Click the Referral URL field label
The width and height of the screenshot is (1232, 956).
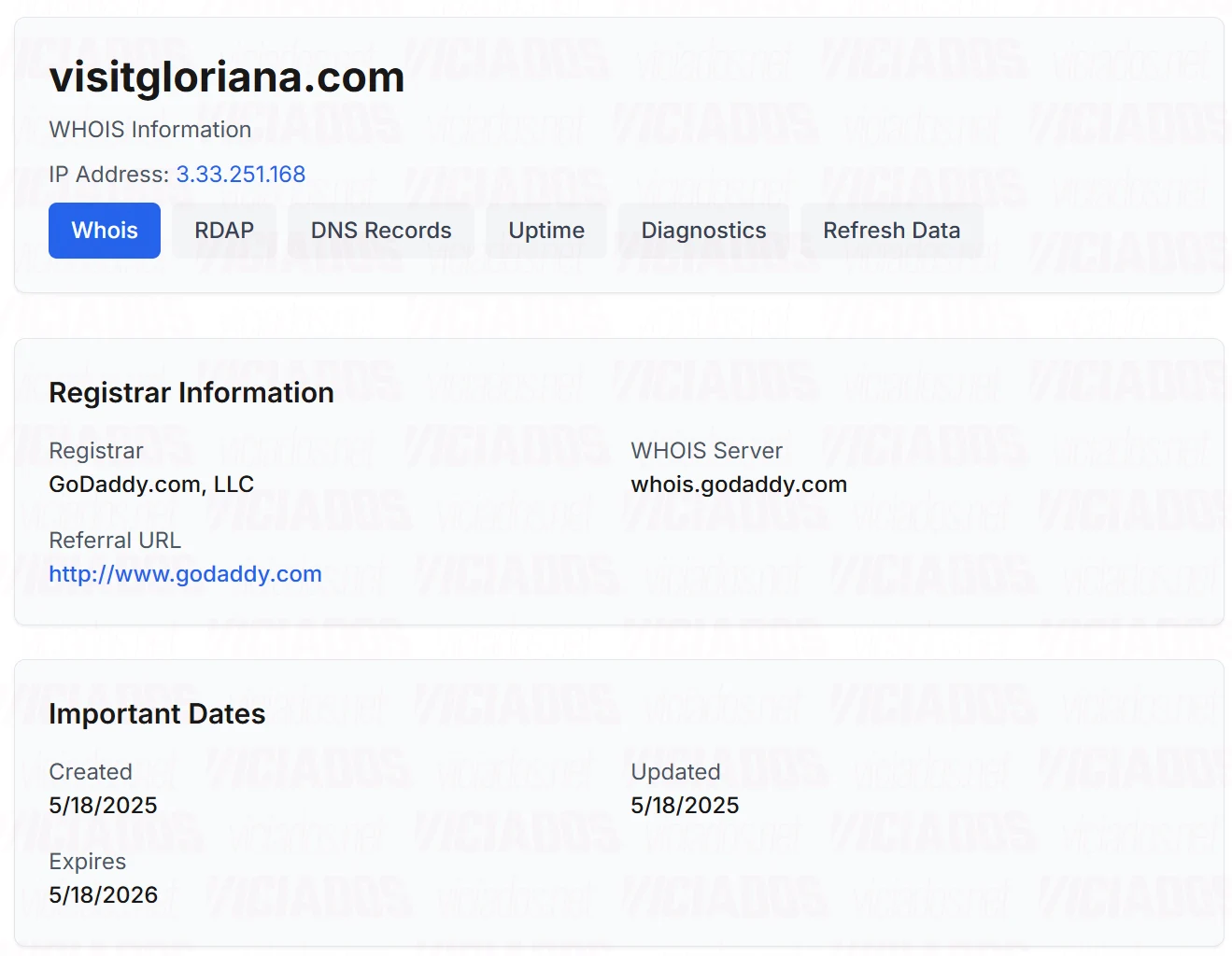[115, 541]
